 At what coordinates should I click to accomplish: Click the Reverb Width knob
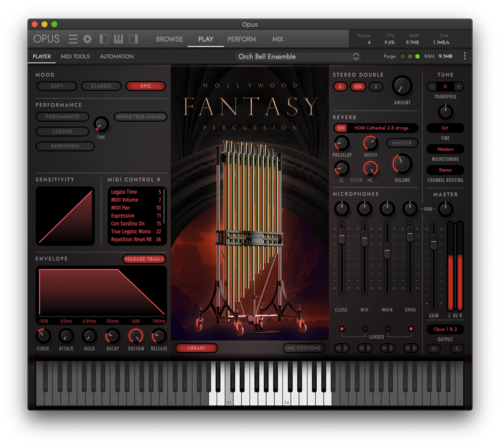(370, 143)
